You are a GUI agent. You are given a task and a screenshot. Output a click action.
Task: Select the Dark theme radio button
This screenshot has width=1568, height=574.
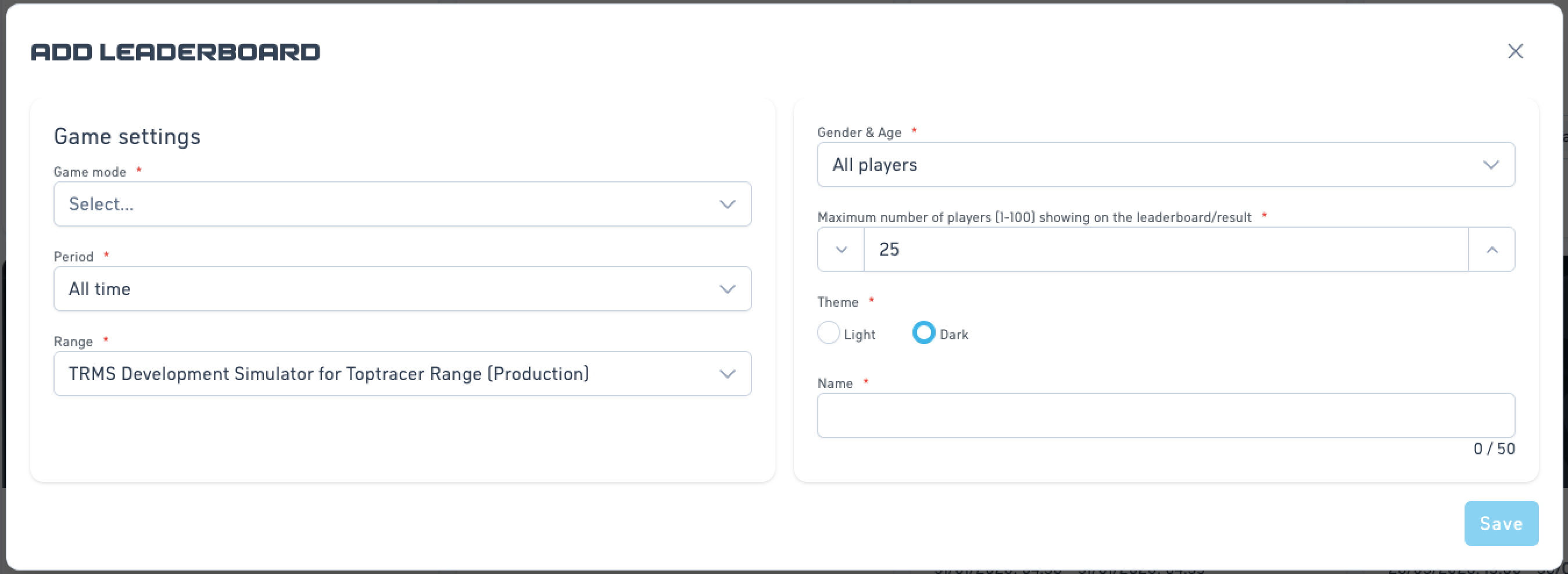pos(923,333)
